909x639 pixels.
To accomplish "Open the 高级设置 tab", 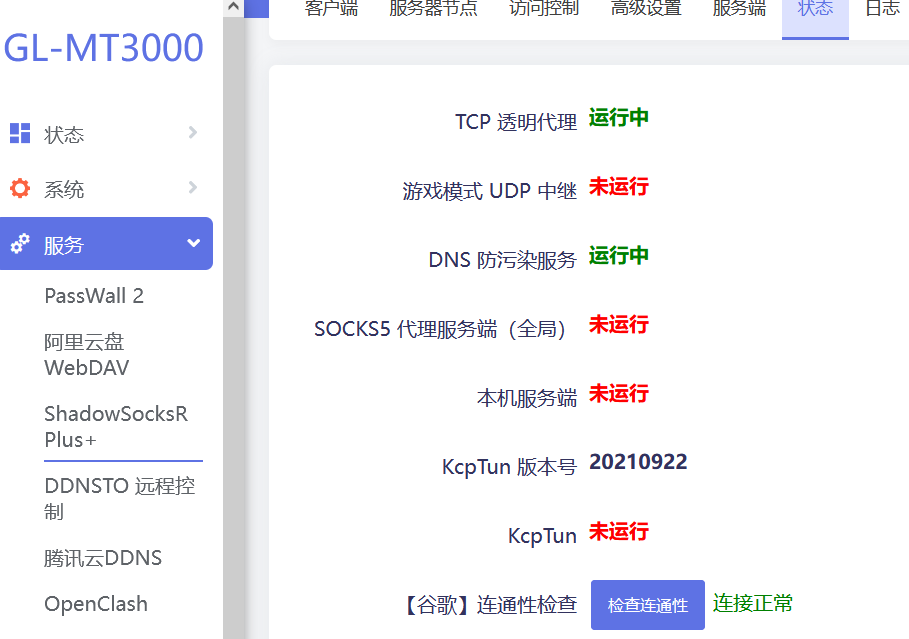I will click(x=646, y=8).
